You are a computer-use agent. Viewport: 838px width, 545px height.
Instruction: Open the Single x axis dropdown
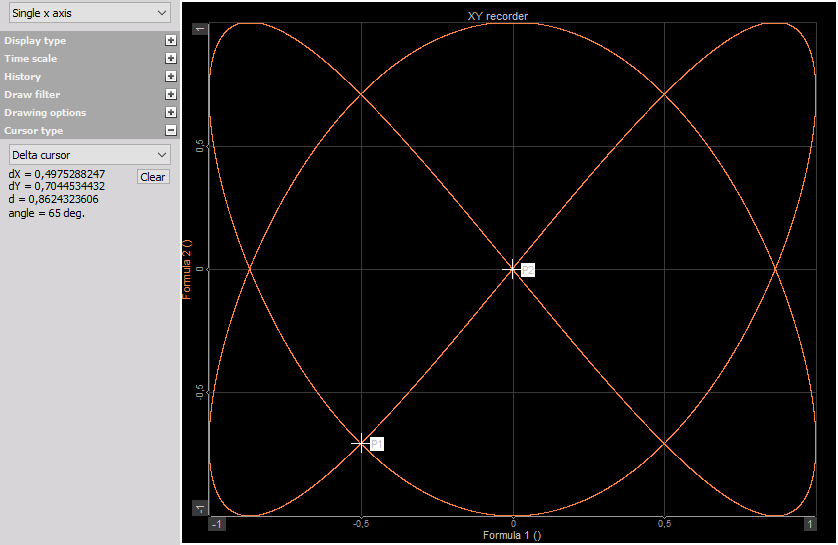coord(90,13)
